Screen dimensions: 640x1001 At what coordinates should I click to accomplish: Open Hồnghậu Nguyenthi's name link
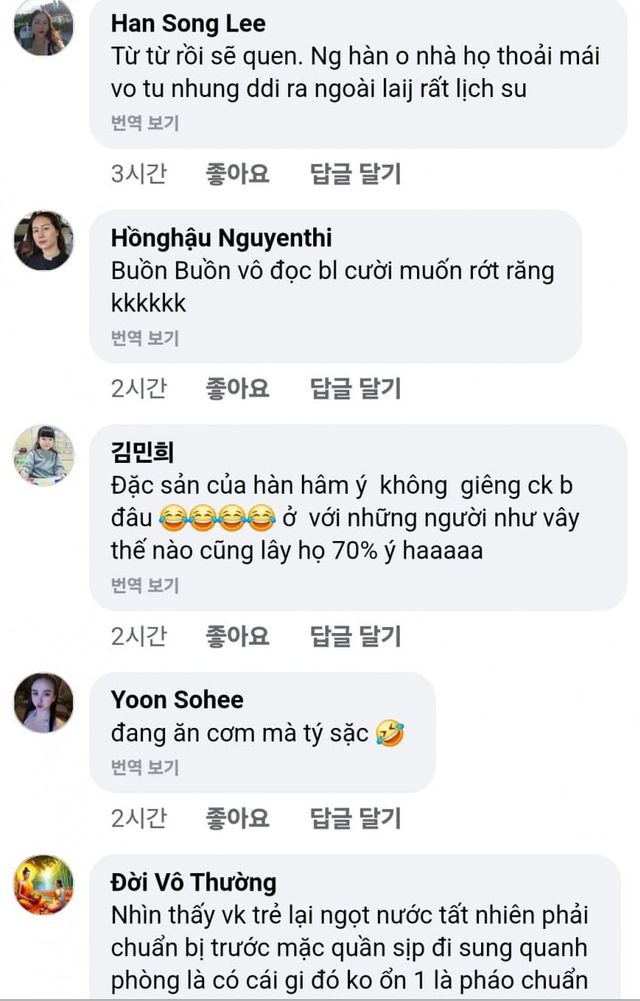pos(221,238)
